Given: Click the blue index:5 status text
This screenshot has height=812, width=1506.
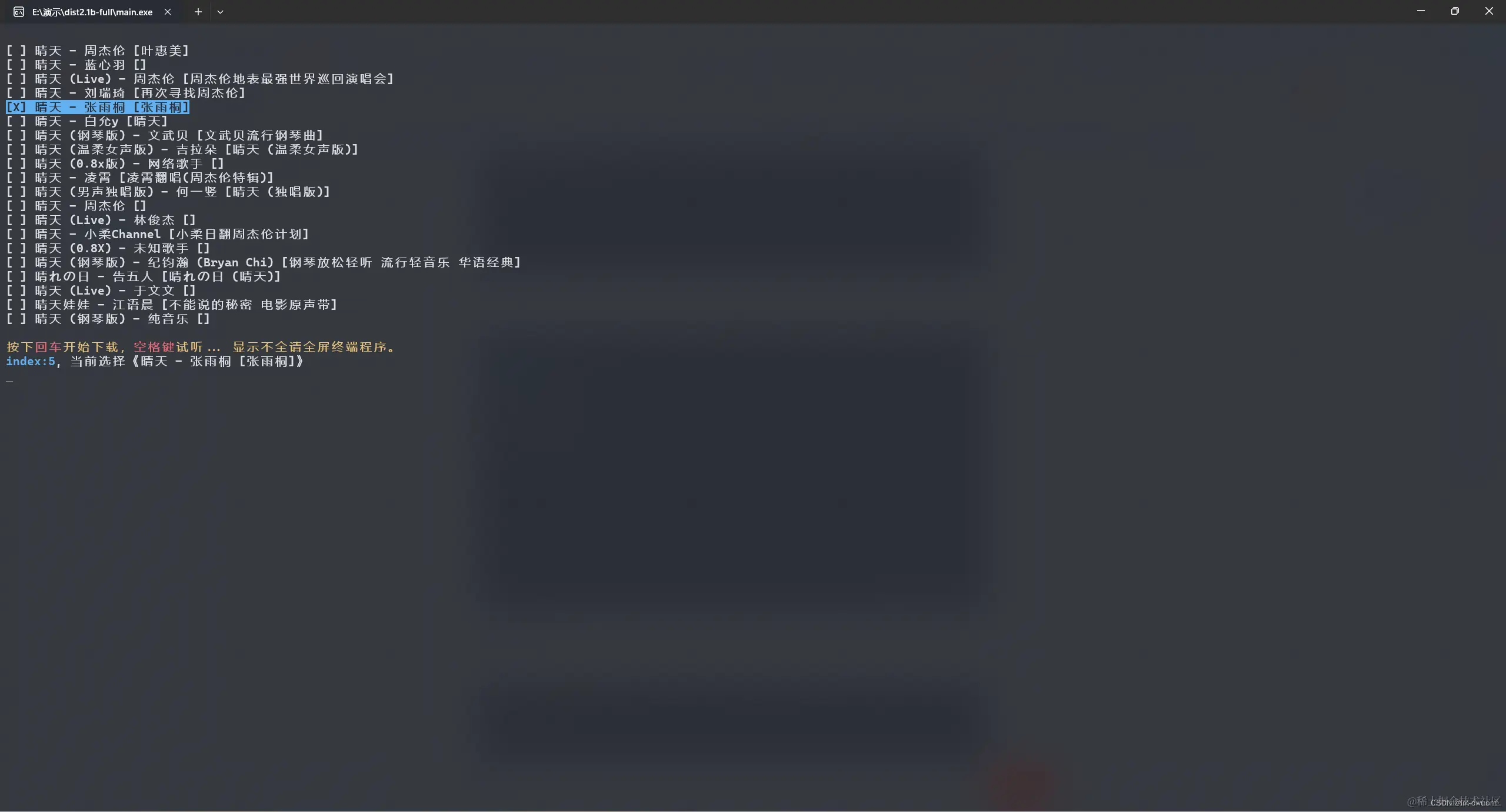Looking at the screenshot, I should [x=31, y=361].
